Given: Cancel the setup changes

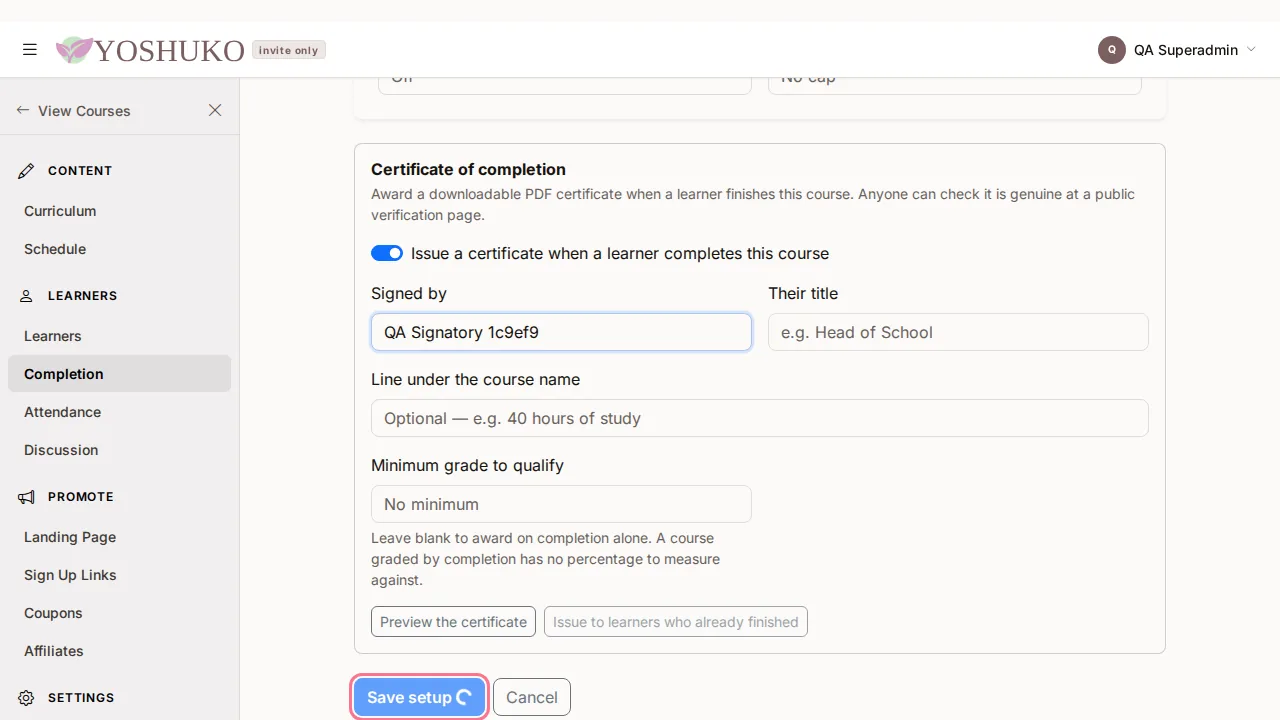Looking at the screenshot, I should pyautogui.click(x=532, y=698).
